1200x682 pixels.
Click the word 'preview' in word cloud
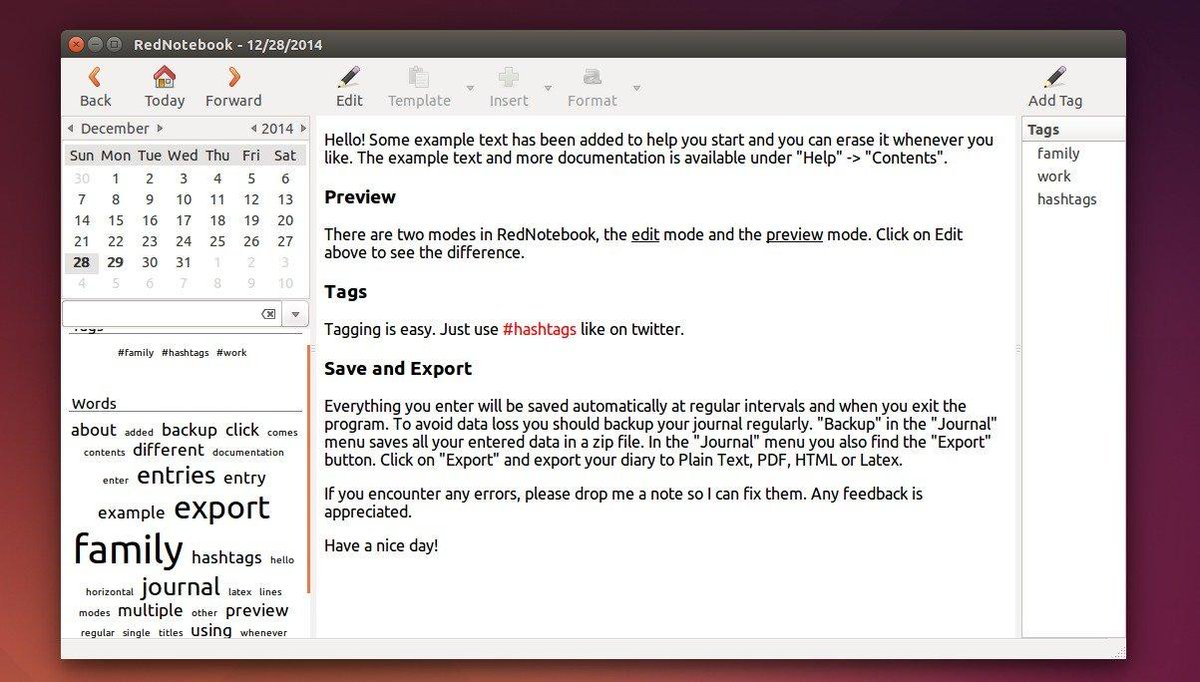point(256,611)
